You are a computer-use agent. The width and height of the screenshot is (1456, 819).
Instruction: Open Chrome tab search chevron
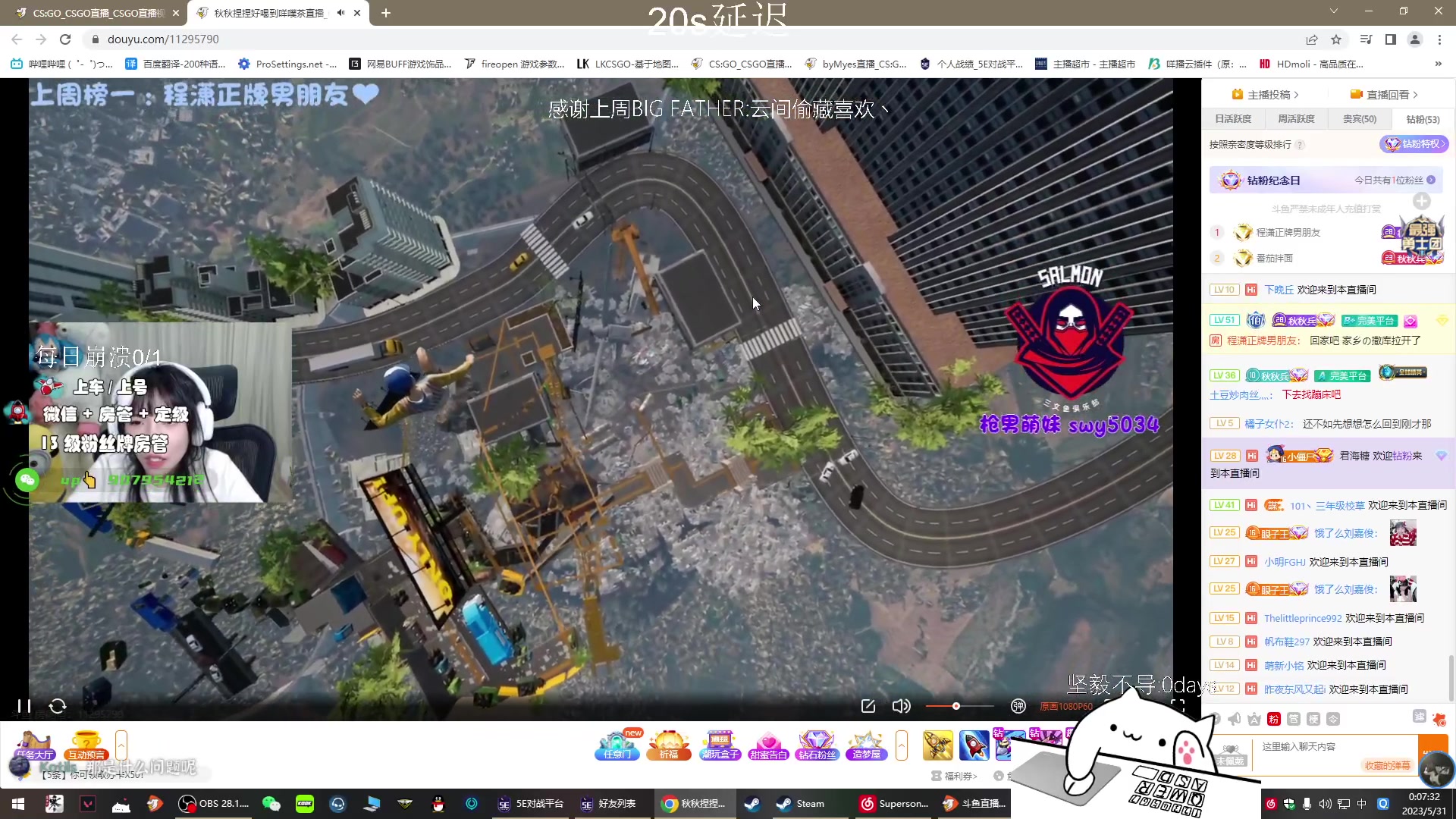point(1334,11)
